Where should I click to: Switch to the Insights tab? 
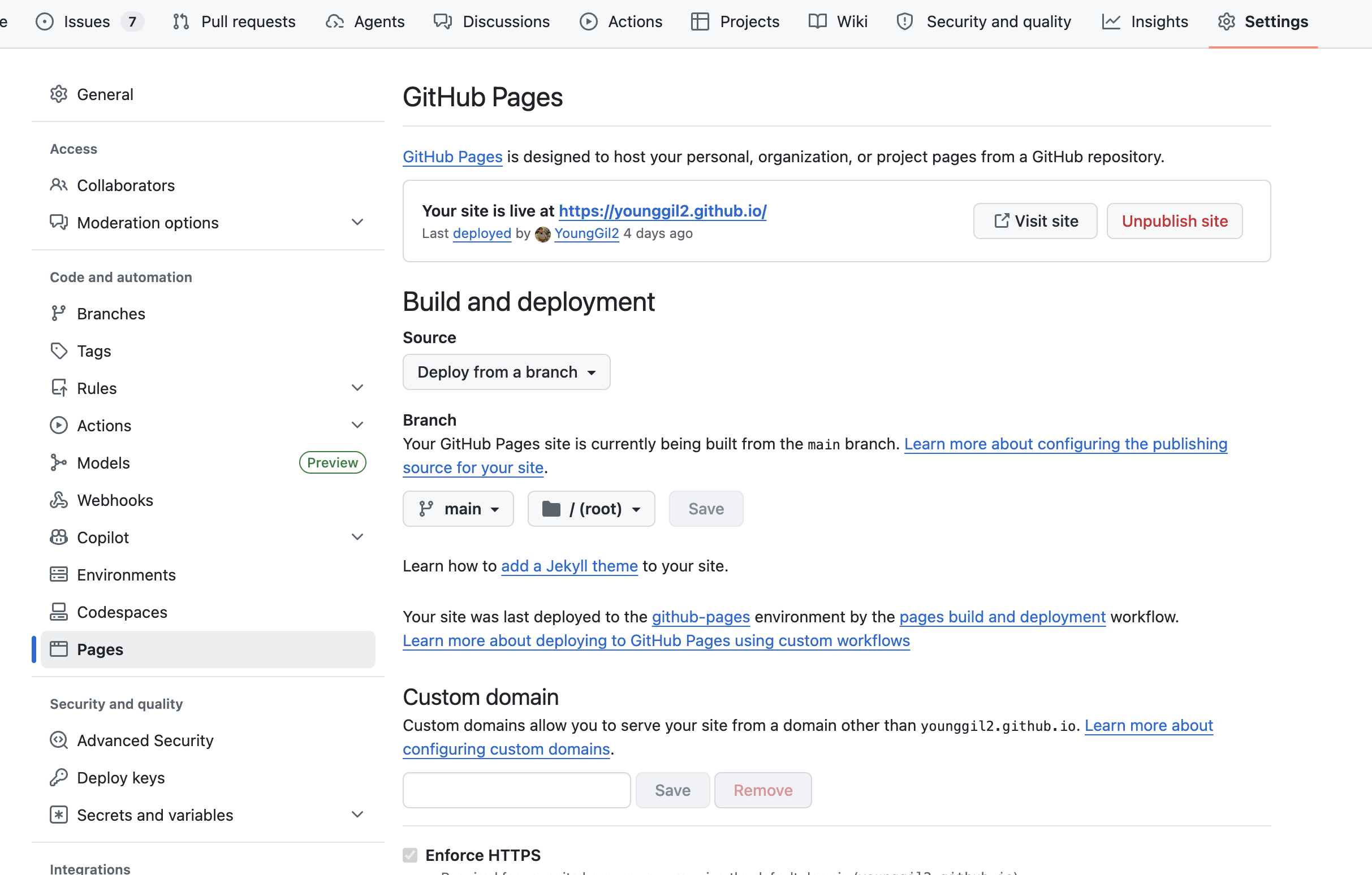(x=1145, y=21)
